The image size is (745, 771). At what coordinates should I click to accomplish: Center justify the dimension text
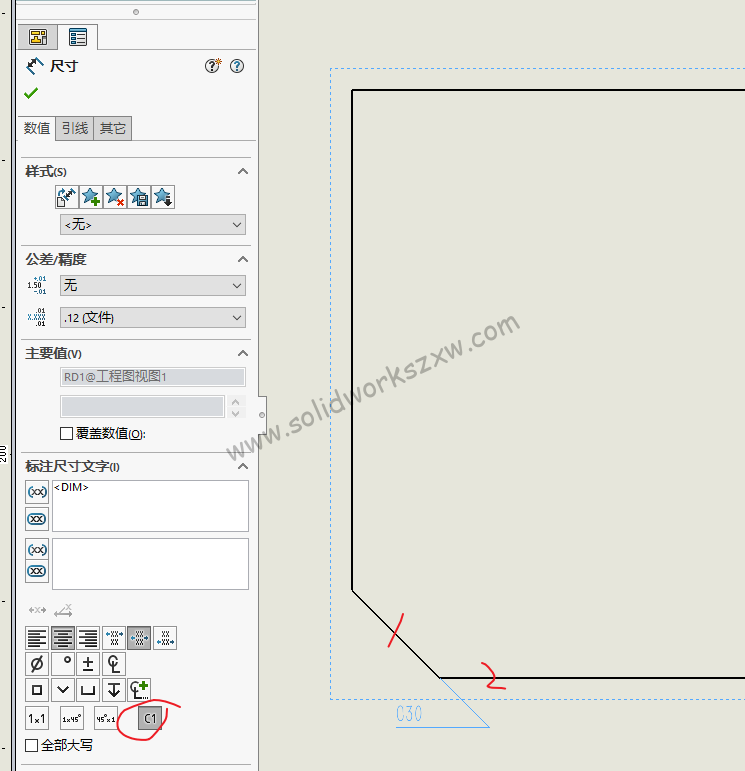click(62, 638)
